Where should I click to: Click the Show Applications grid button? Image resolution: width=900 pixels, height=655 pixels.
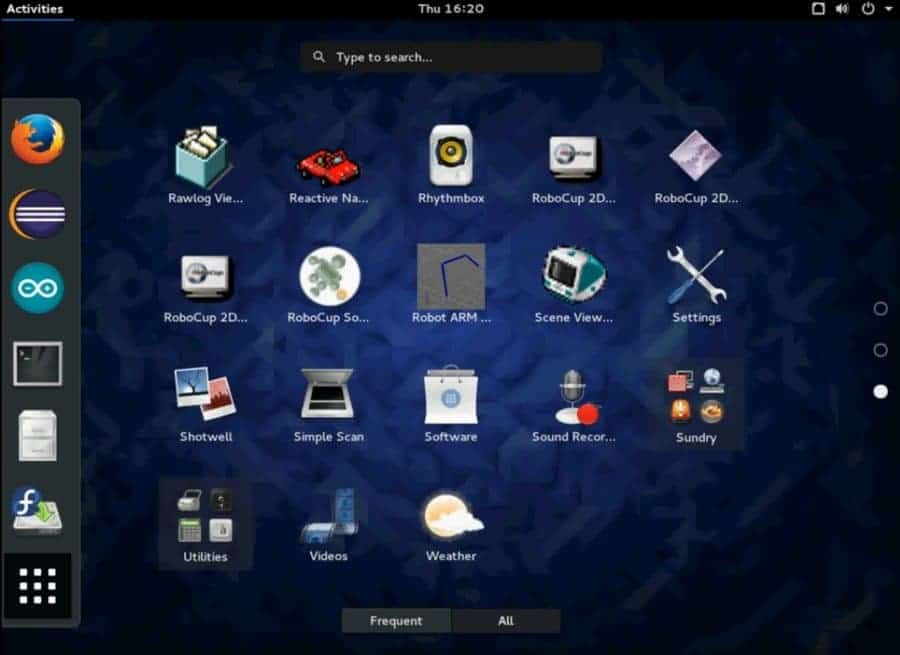[38, 586]
